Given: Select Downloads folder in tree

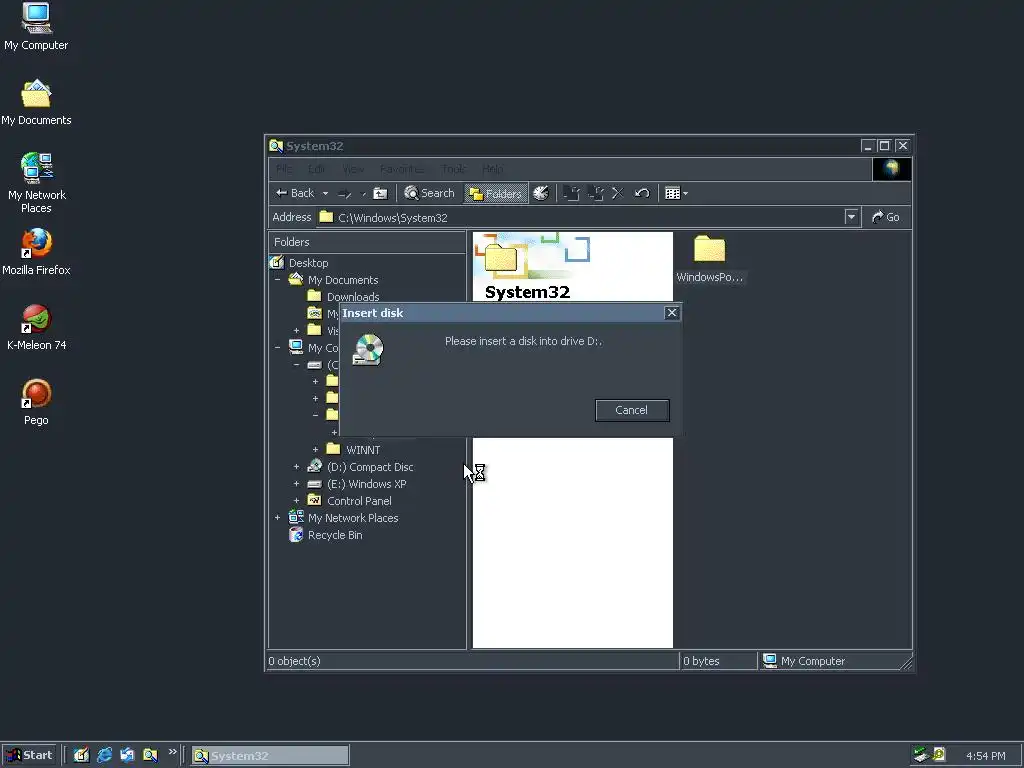Looking at the screenshot, I should coord(353,296).
